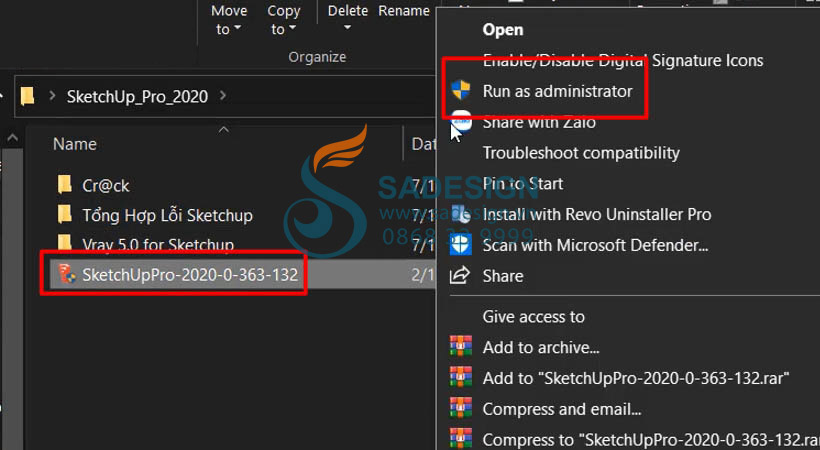Click the Zalo icon in context menu
This screenshot has height=450, width=820.
click(461, 120)
